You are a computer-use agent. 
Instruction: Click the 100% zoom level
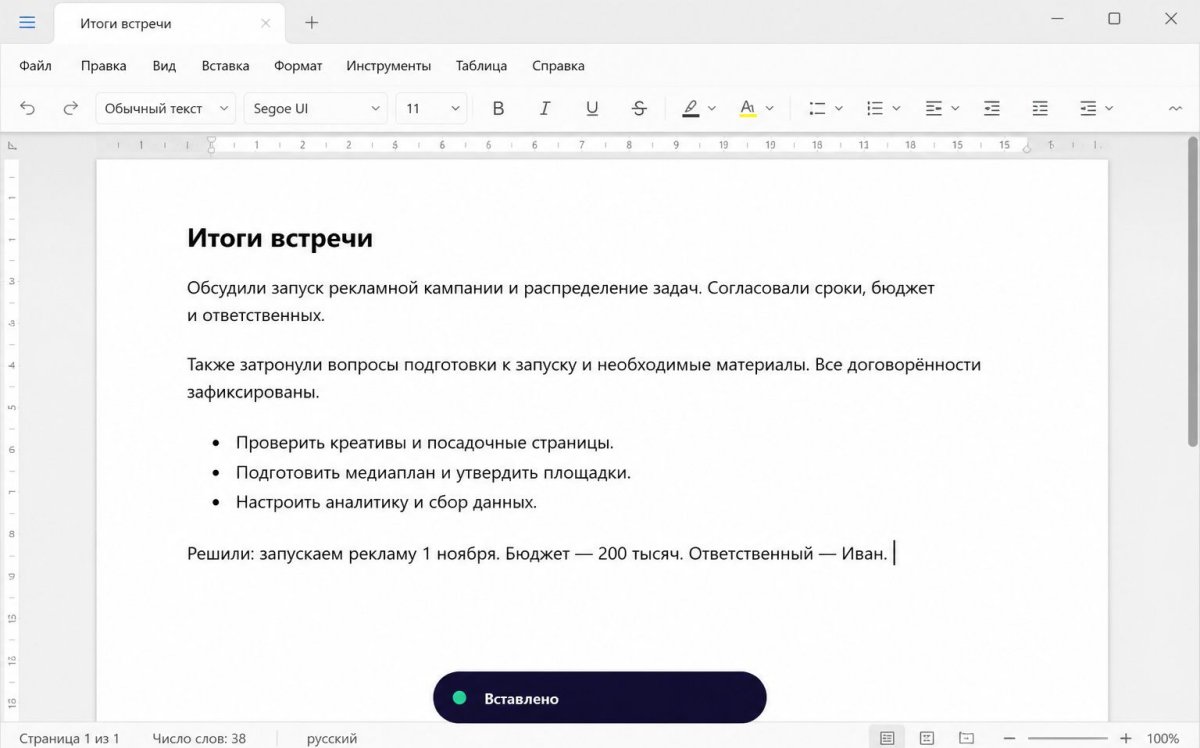pyautogui.click(x=1163, y=738)
